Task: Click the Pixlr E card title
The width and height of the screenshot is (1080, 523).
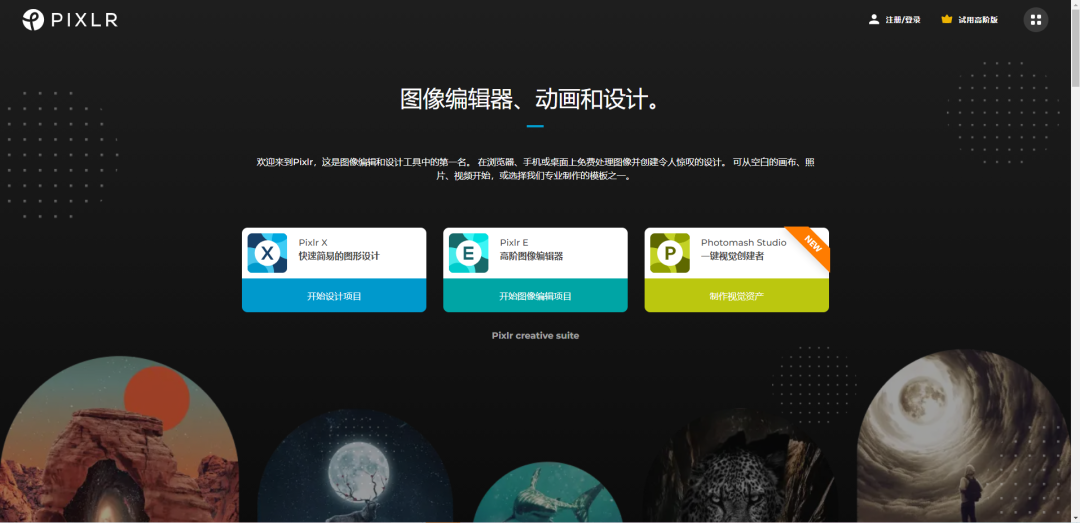Action: coord(514,243)
